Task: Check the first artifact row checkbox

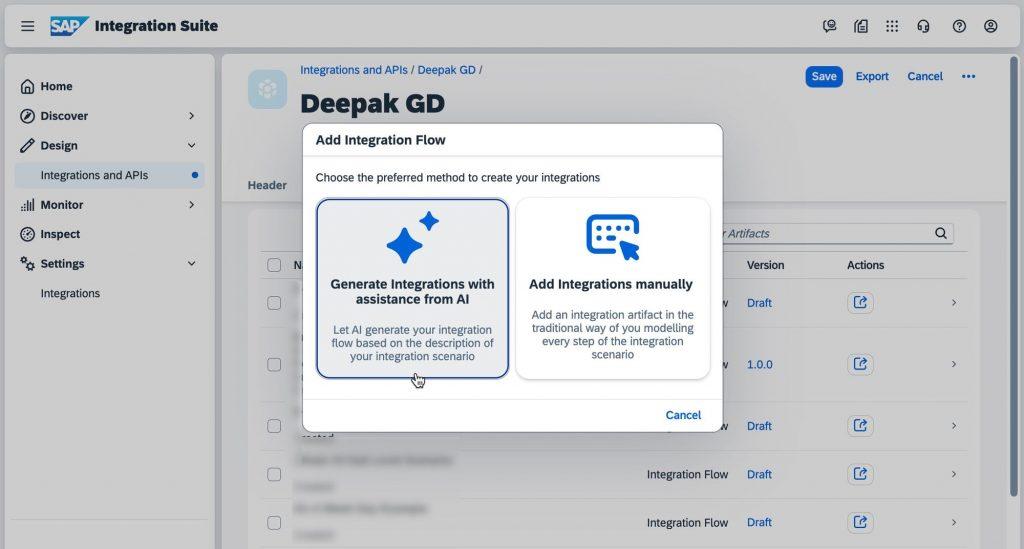Action: (274, 303)
